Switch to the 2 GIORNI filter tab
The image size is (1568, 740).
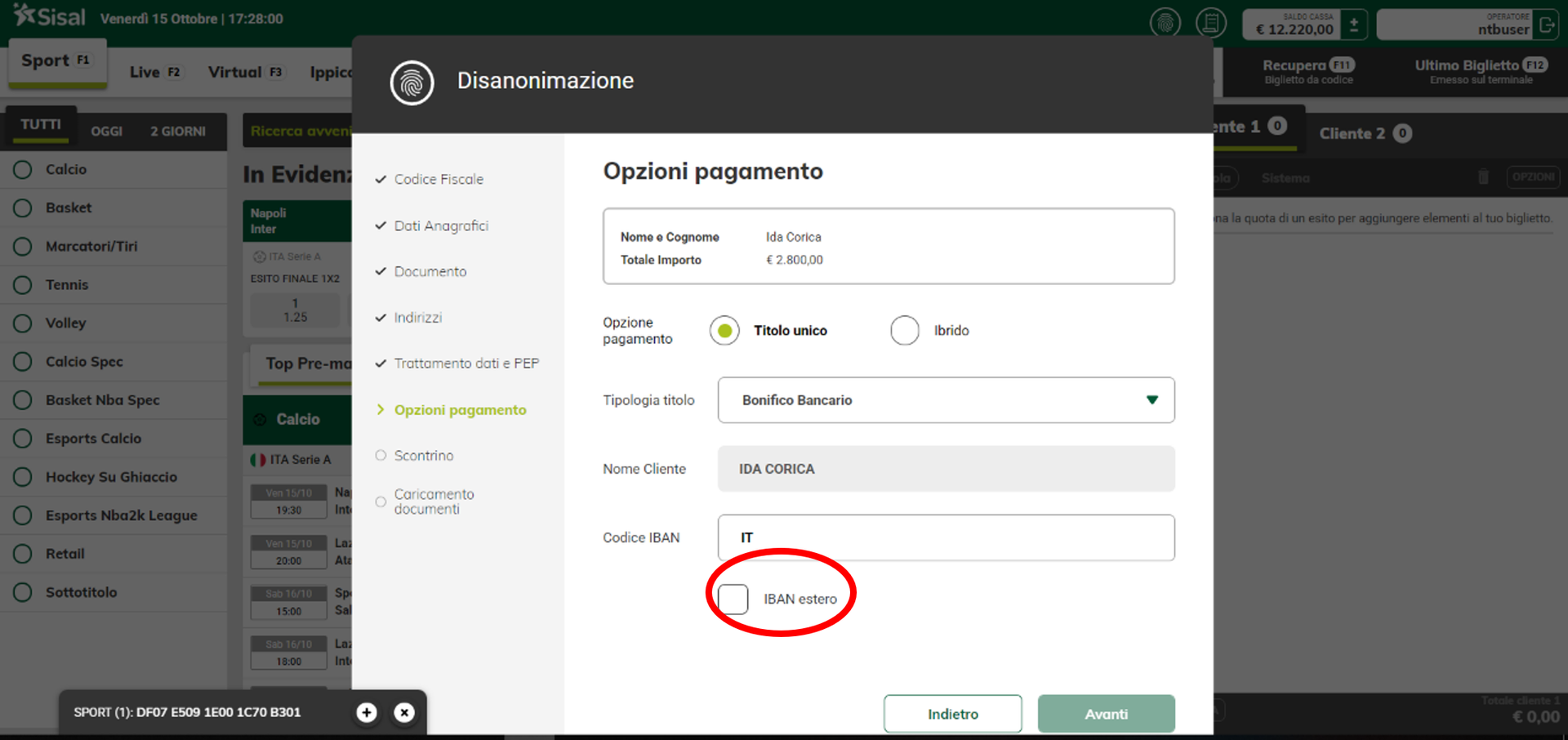[178, 132]
